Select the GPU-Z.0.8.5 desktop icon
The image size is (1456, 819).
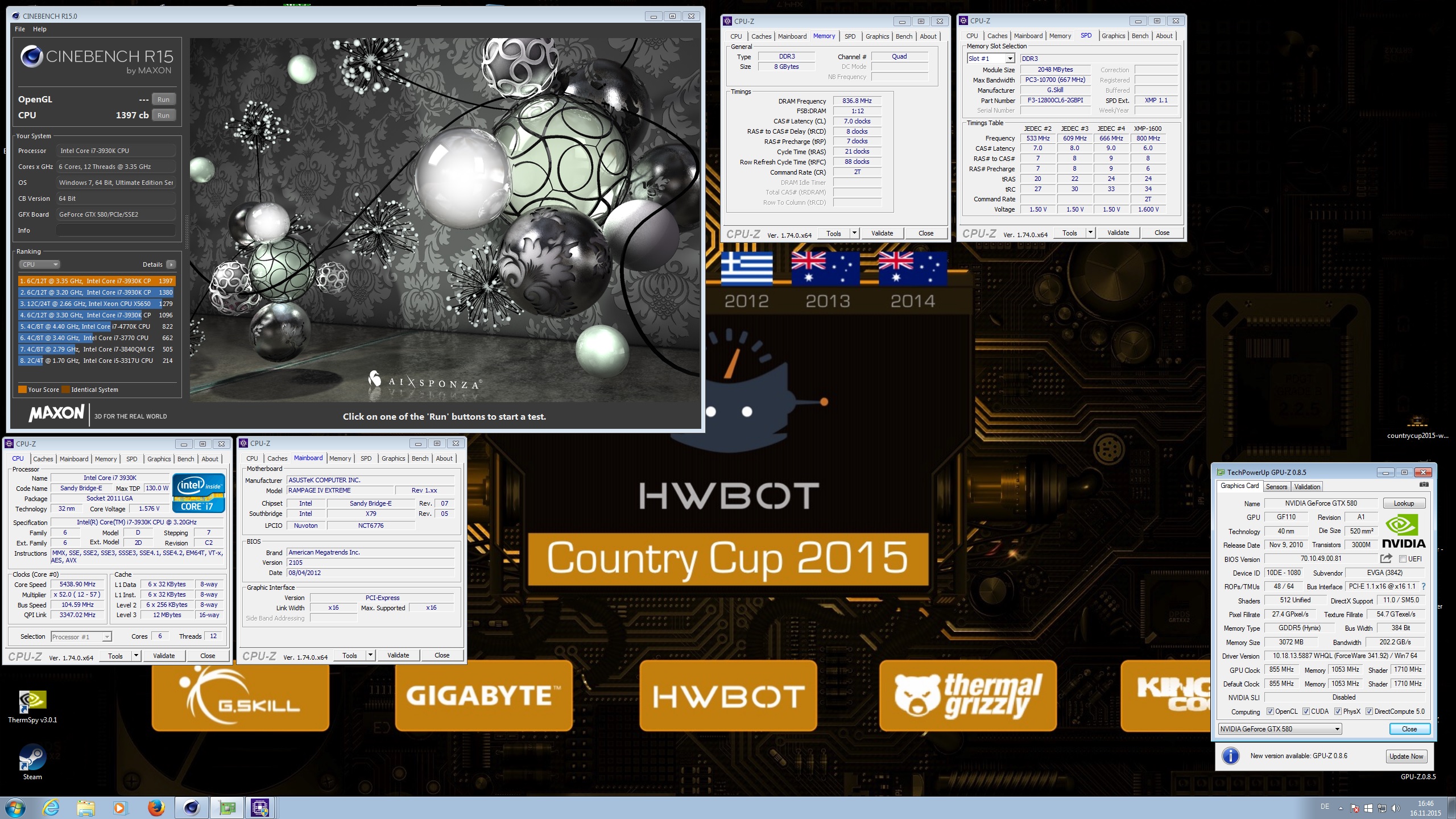tap(1418, 776)
